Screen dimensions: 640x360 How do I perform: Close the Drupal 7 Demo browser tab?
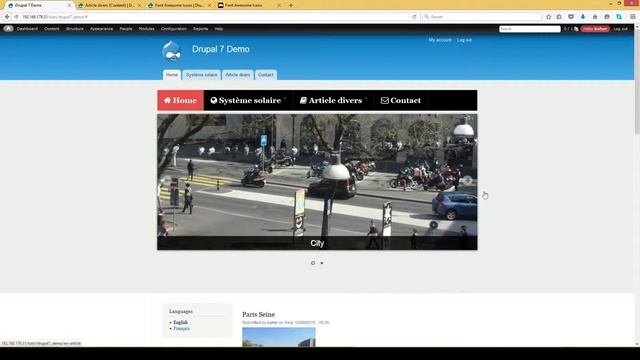(69, 5)
